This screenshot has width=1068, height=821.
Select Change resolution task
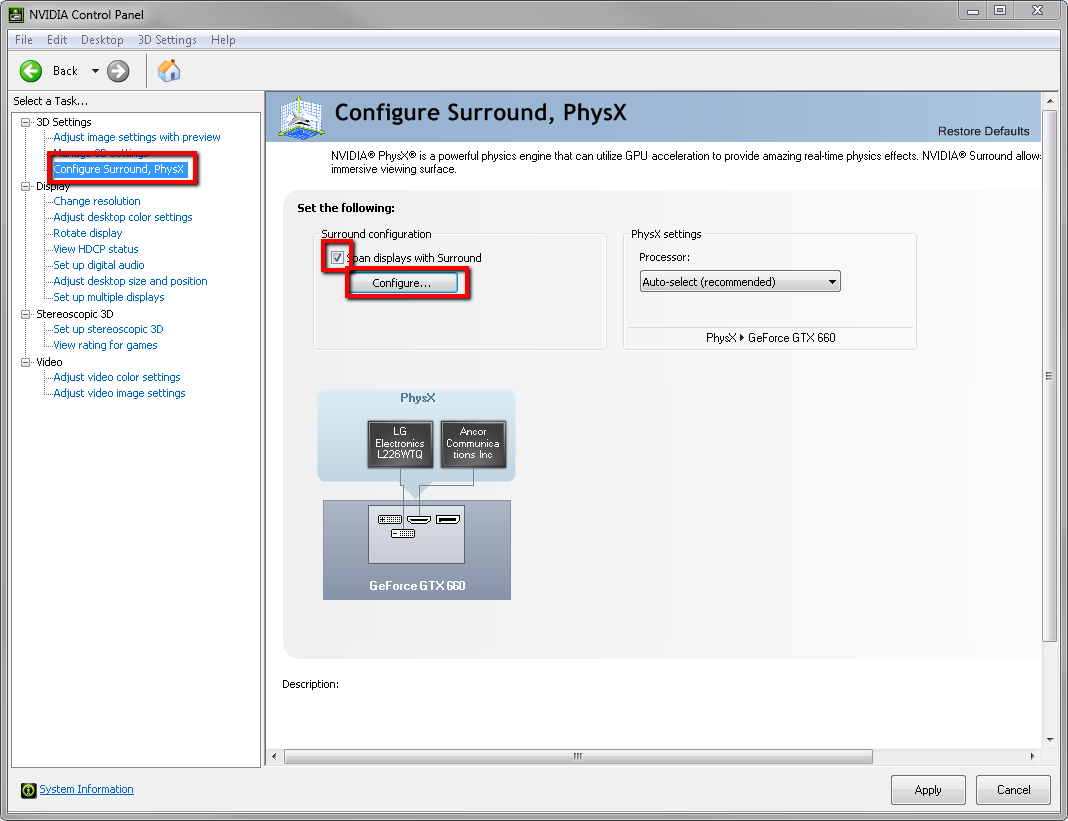point(97,201)
